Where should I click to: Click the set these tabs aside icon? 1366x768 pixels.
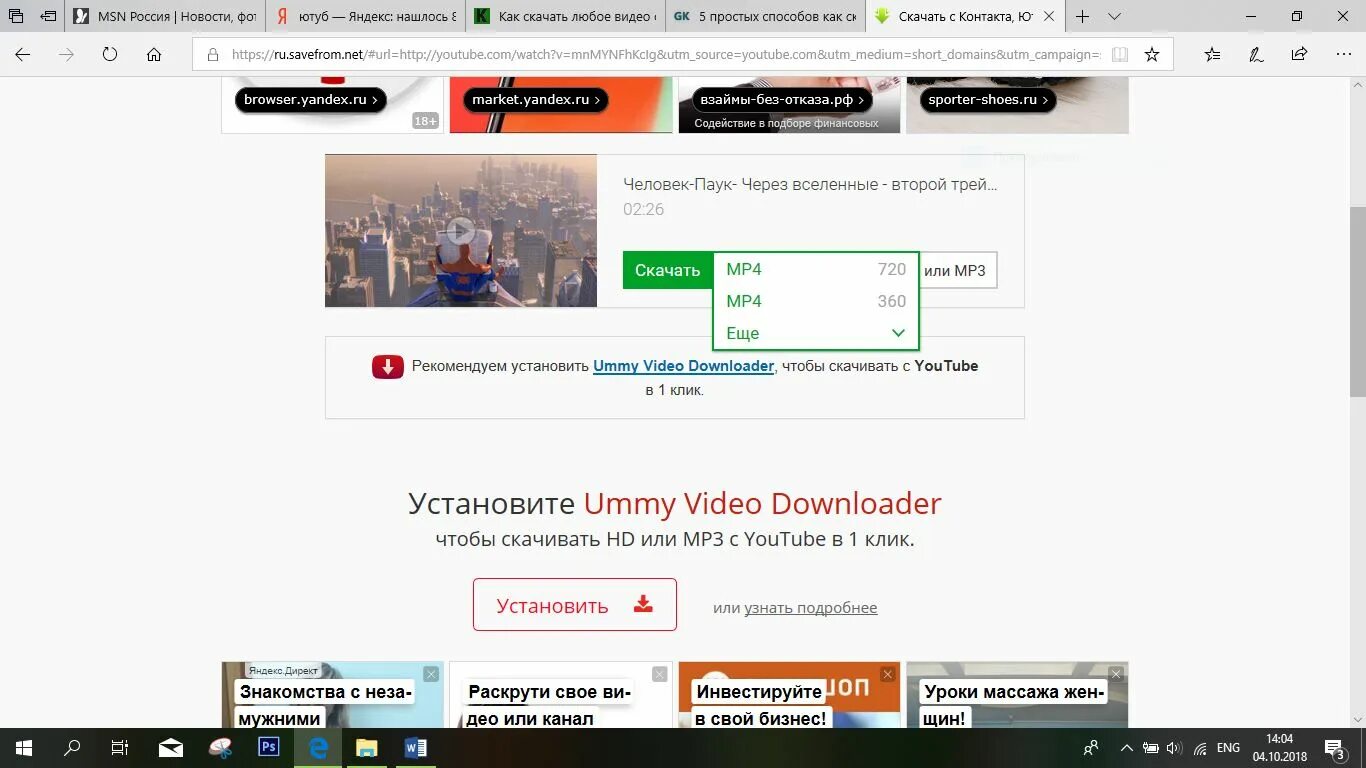tap(48, 16)
